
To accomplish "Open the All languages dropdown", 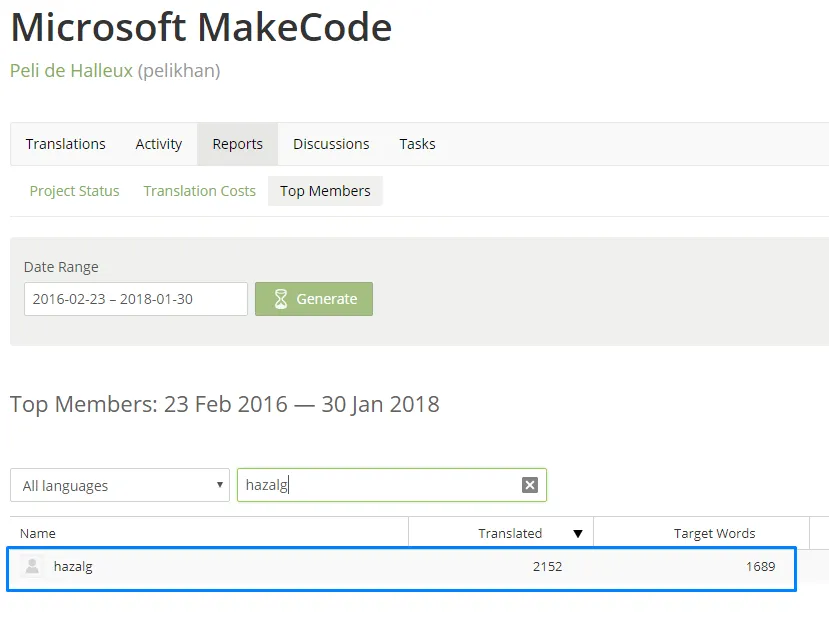I will pos(120,485).
